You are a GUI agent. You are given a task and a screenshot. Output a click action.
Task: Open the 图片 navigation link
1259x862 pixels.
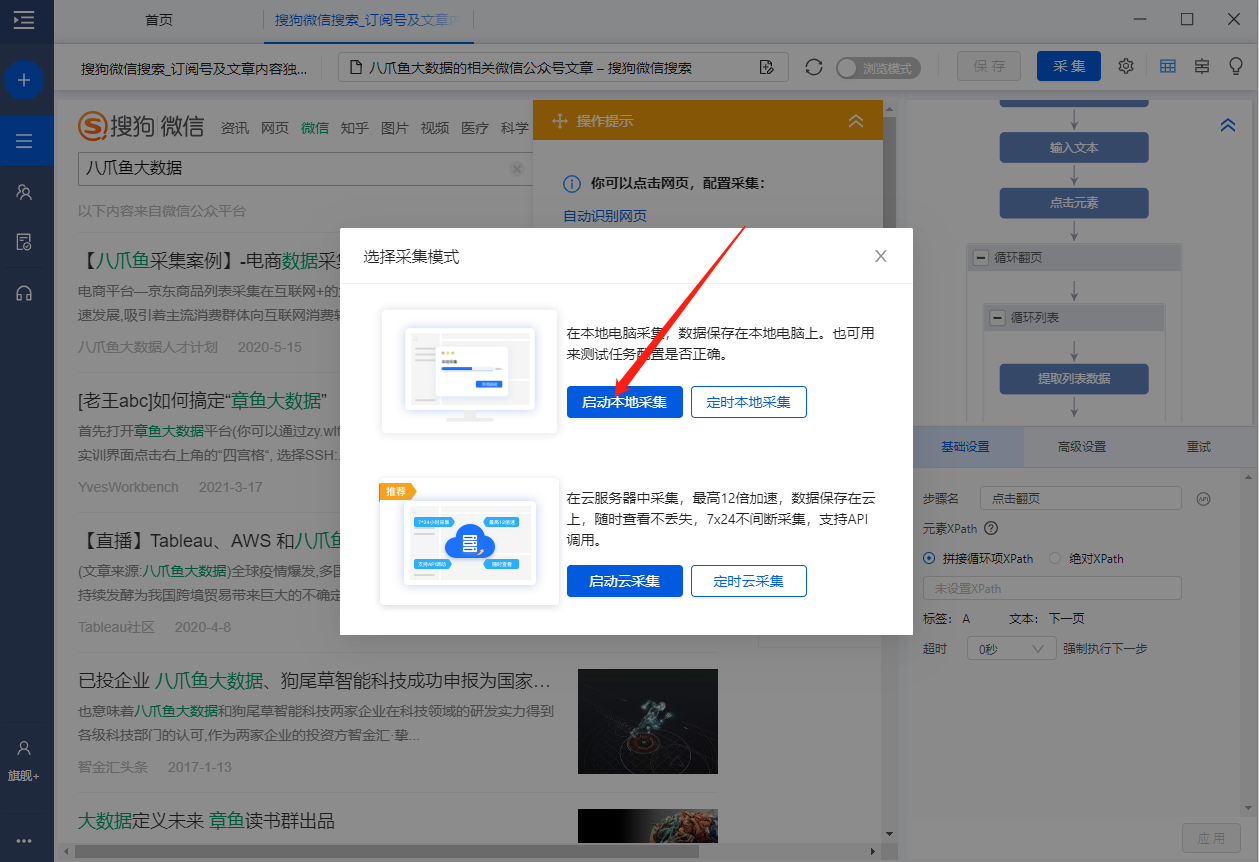395,128
